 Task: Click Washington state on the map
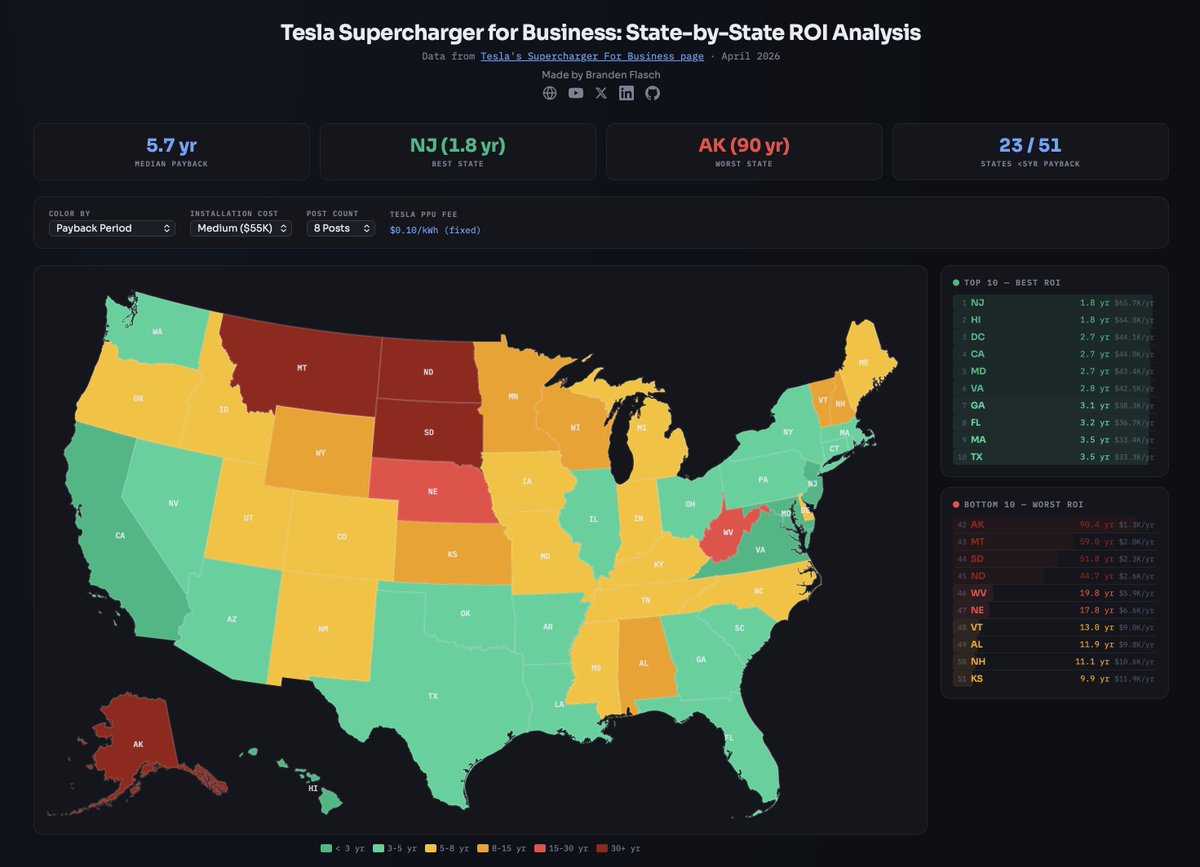click(x=158, y=331)
